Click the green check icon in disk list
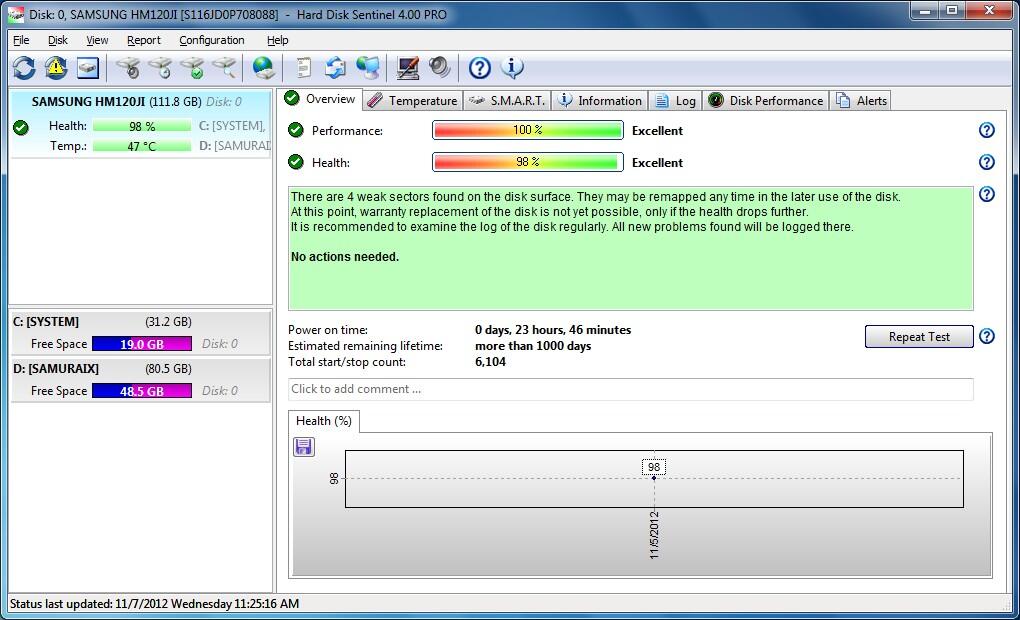This screenshot has height=620, width=1020. point(21,128)
